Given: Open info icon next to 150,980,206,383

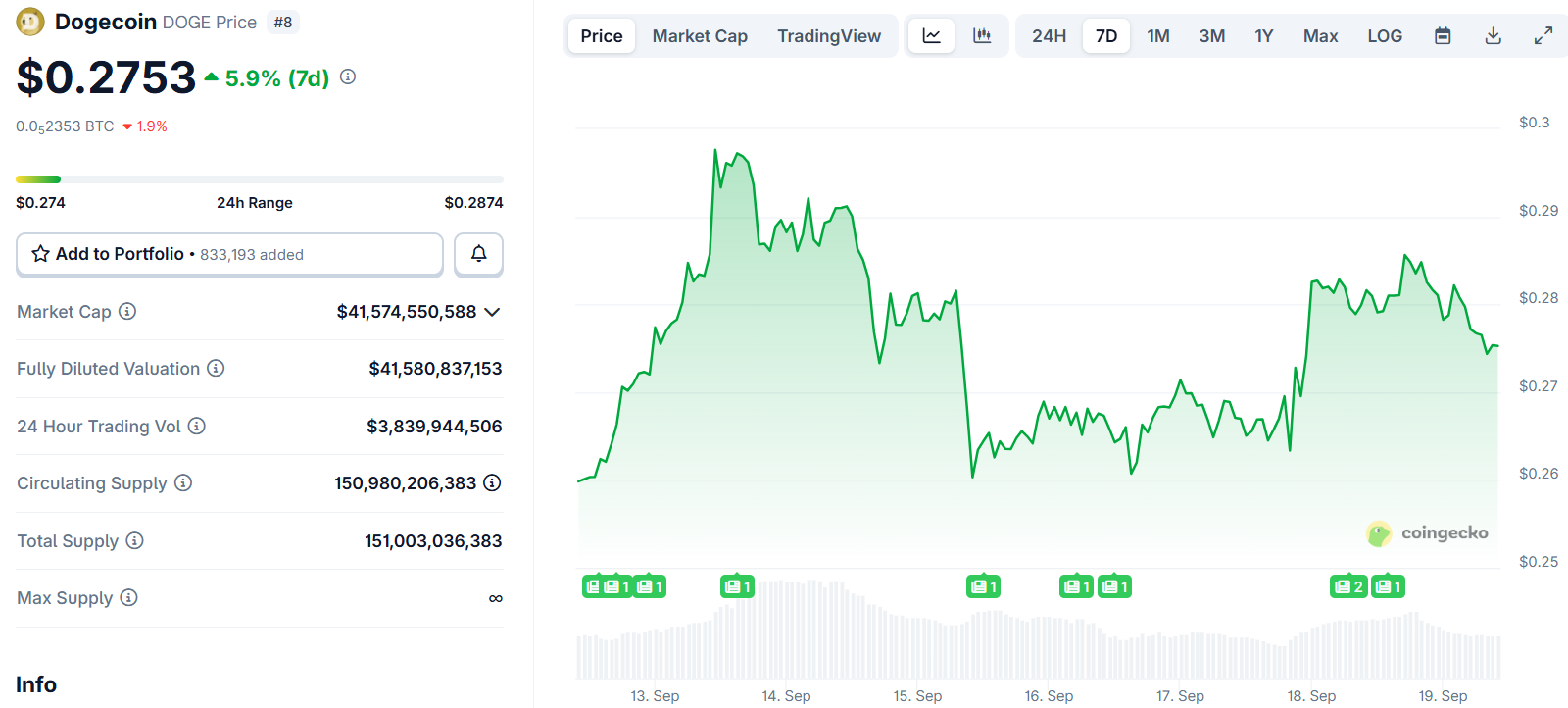Looking at the screenshot, I should [x=492, y=482].
